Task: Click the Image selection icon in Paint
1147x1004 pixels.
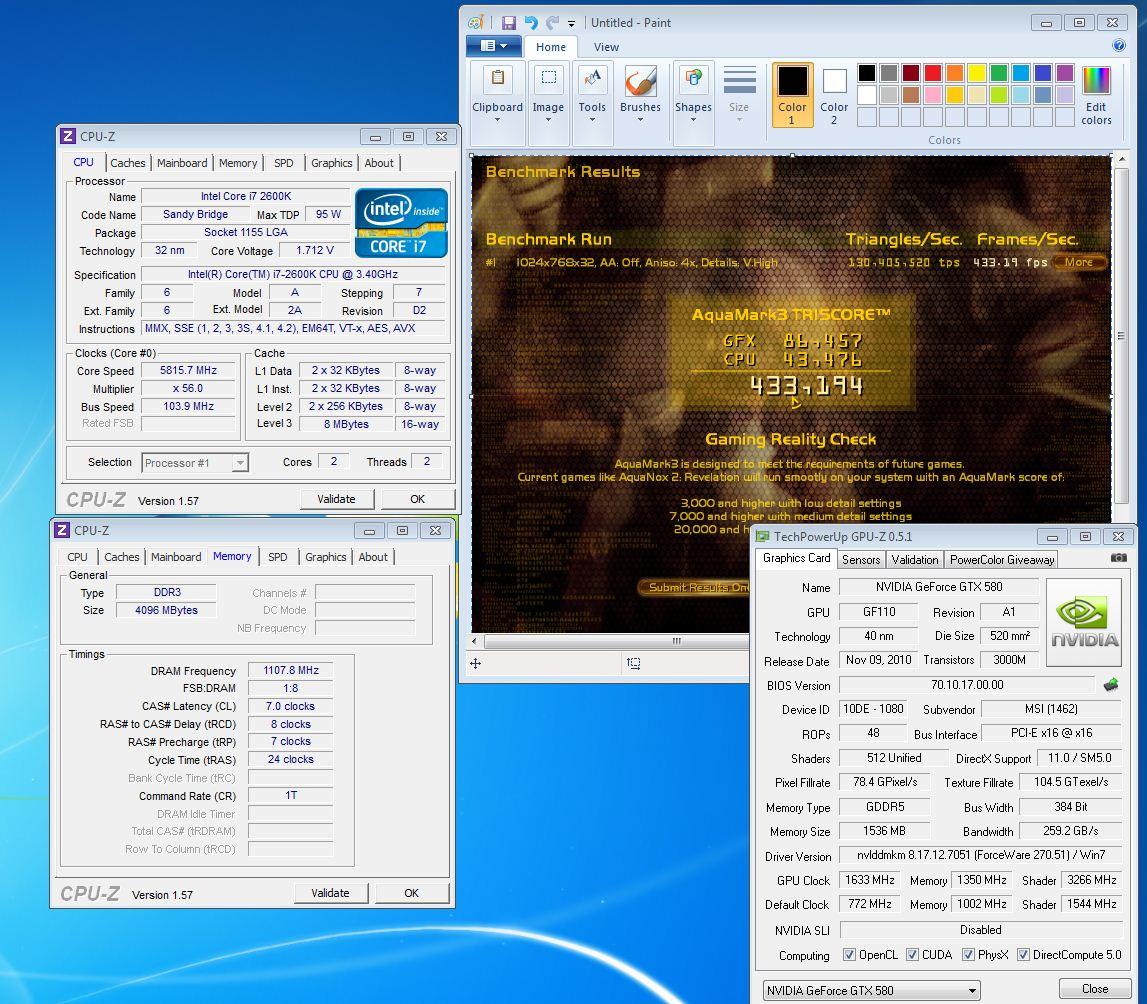Action: (548, 78)
